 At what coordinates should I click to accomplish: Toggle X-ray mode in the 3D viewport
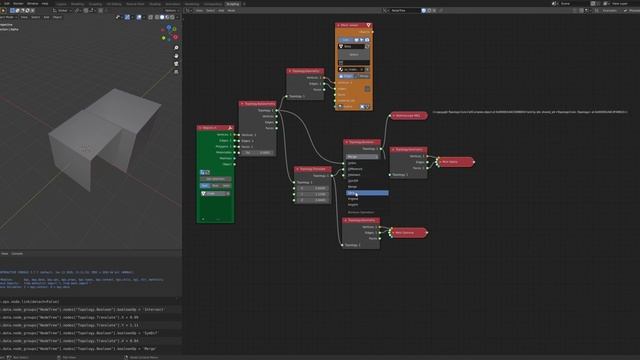[150, 17]
